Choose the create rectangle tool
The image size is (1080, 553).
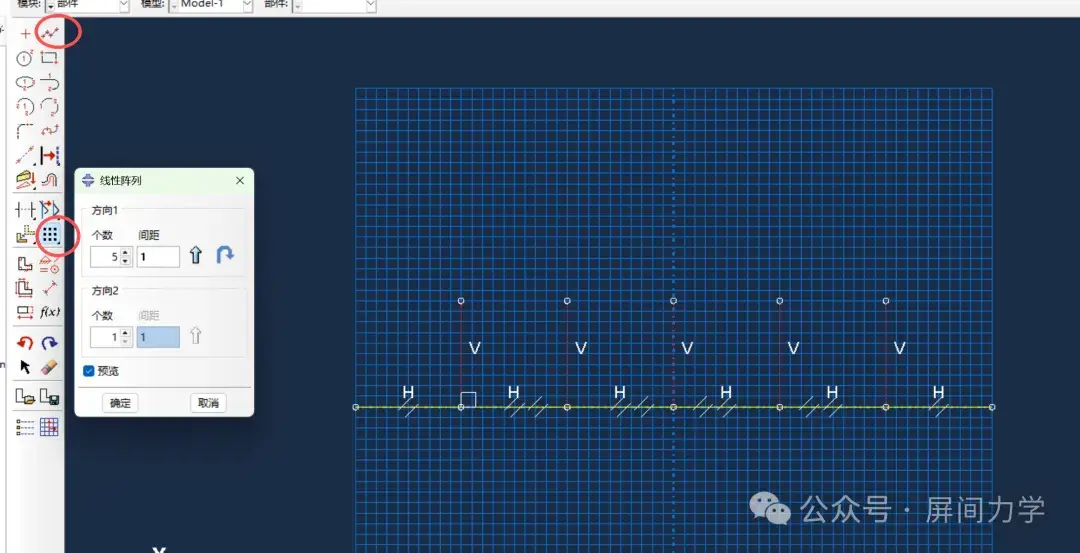49,59
